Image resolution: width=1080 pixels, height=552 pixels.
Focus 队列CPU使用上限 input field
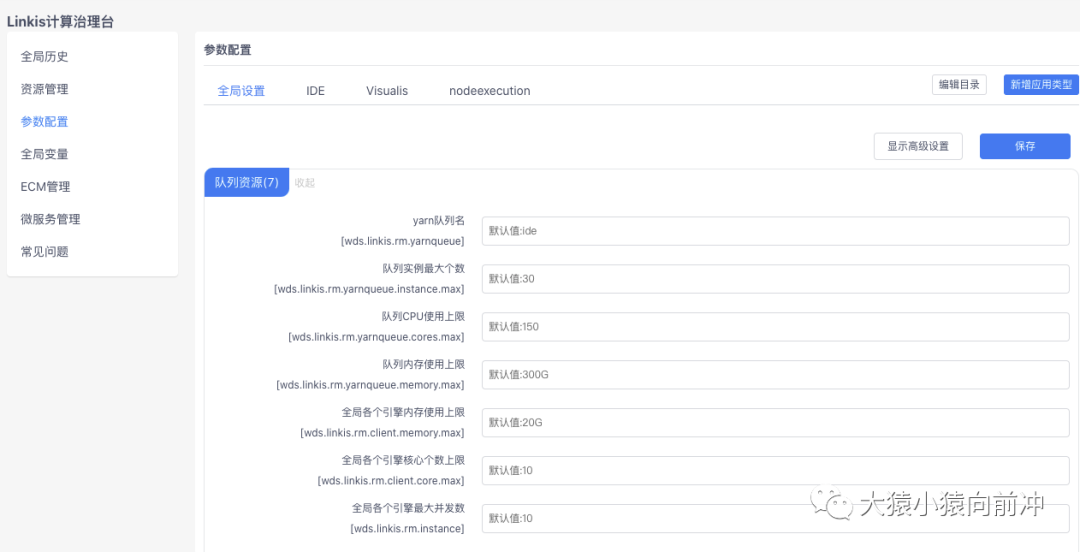click(x=776, y=327)
